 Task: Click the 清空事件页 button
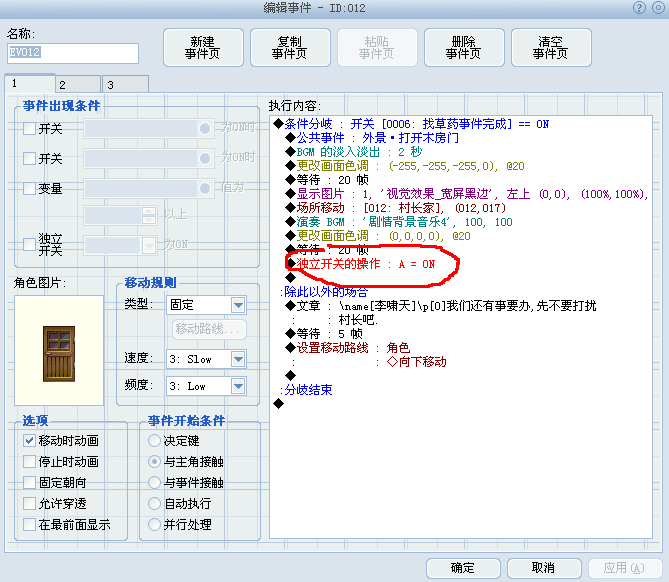point(551,47)
